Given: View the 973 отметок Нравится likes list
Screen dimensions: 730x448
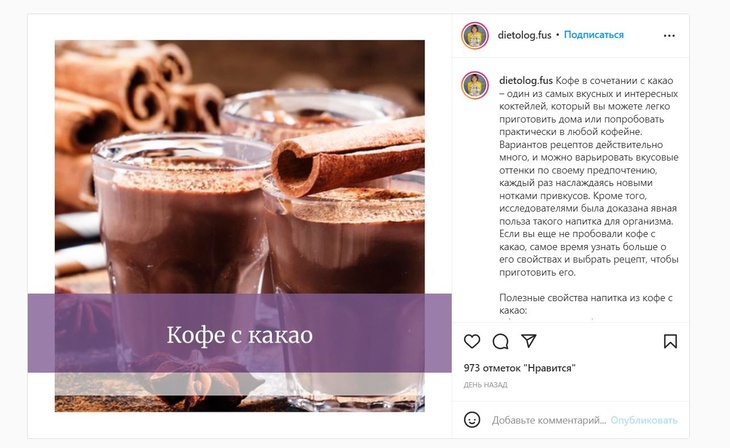Looking at the screenshot, I should 520,368.
